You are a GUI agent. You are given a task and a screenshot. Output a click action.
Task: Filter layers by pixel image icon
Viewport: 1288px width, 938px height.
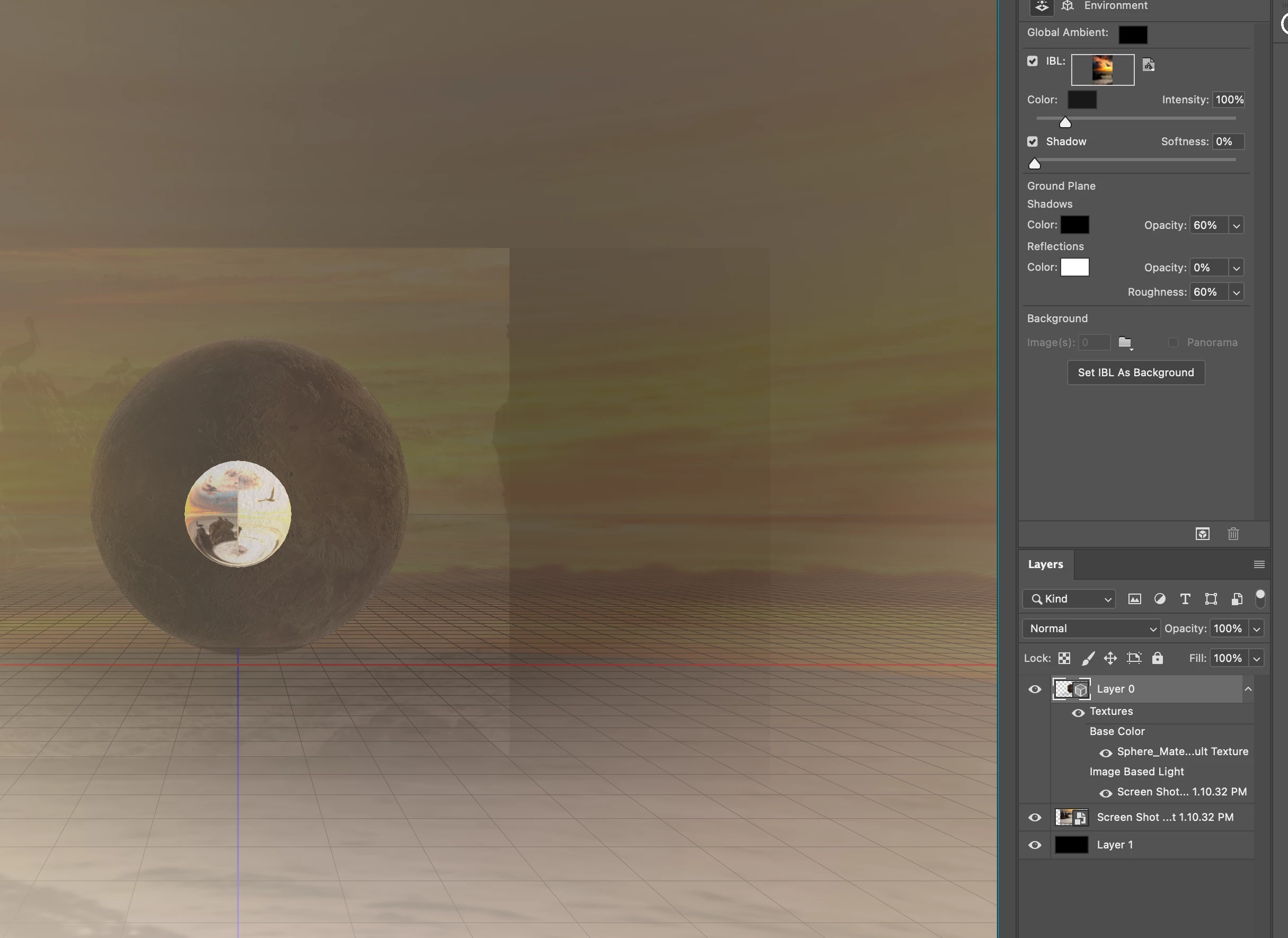(x=1134, y=599)
